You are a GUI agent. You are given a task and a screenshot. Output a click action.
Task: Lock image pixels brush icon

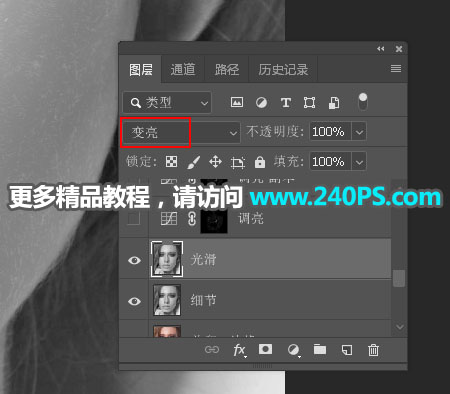coord(194,162)
